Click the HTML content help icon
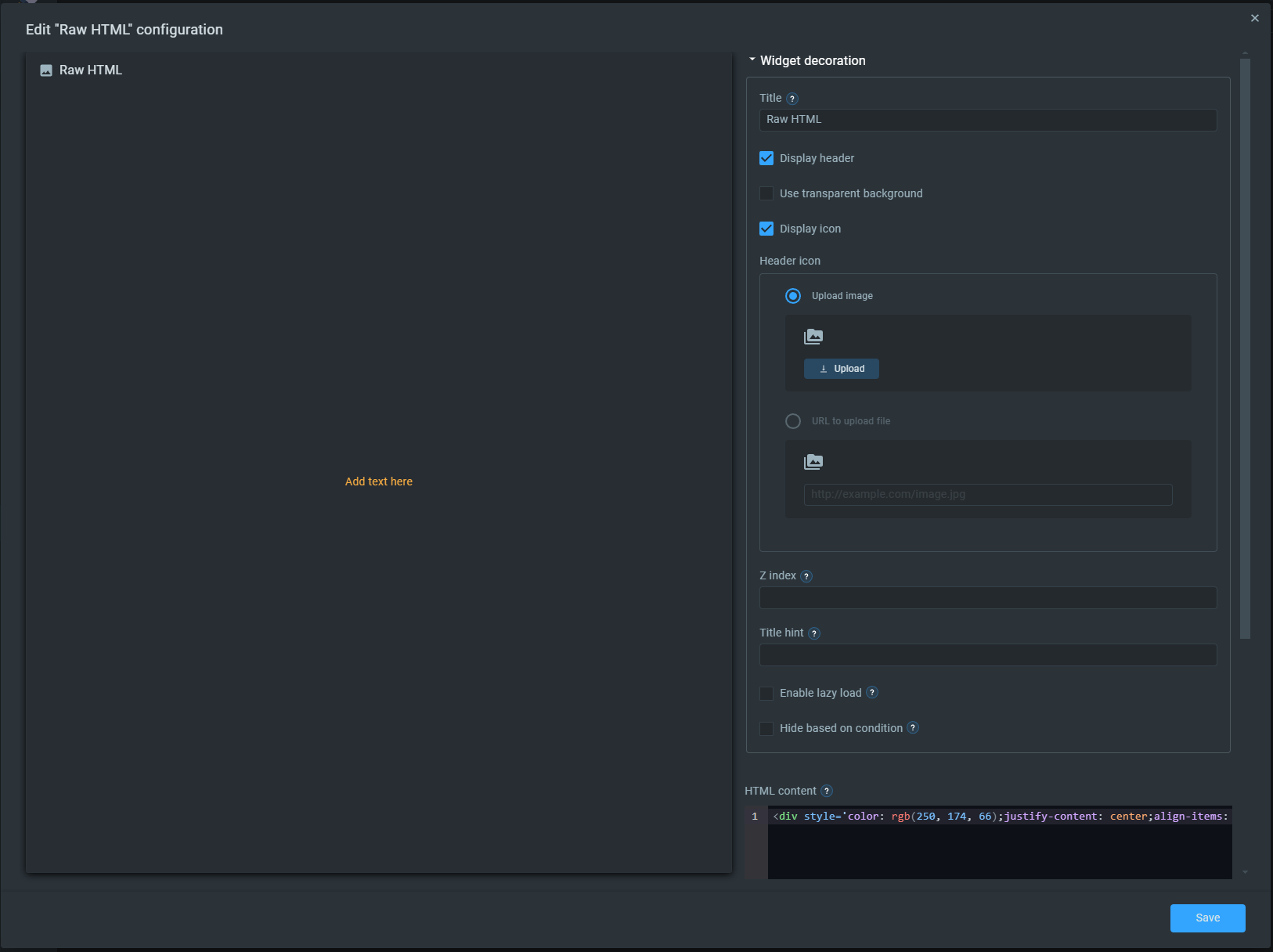Image resolution: width=1273 pixels, height=952 pixels. coord(827,792)
